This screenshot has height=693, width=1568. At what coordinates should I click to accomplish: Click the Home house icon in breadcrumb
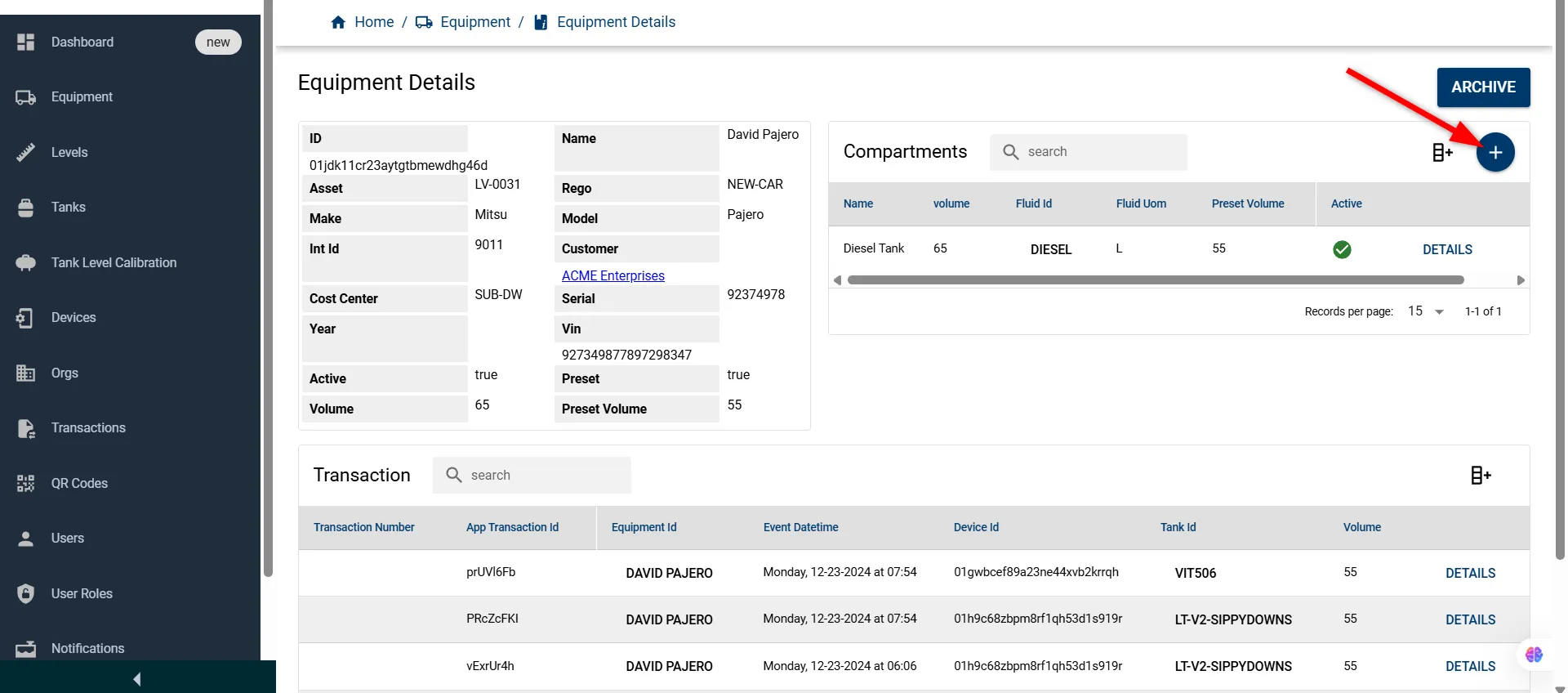tap(338, 22)
